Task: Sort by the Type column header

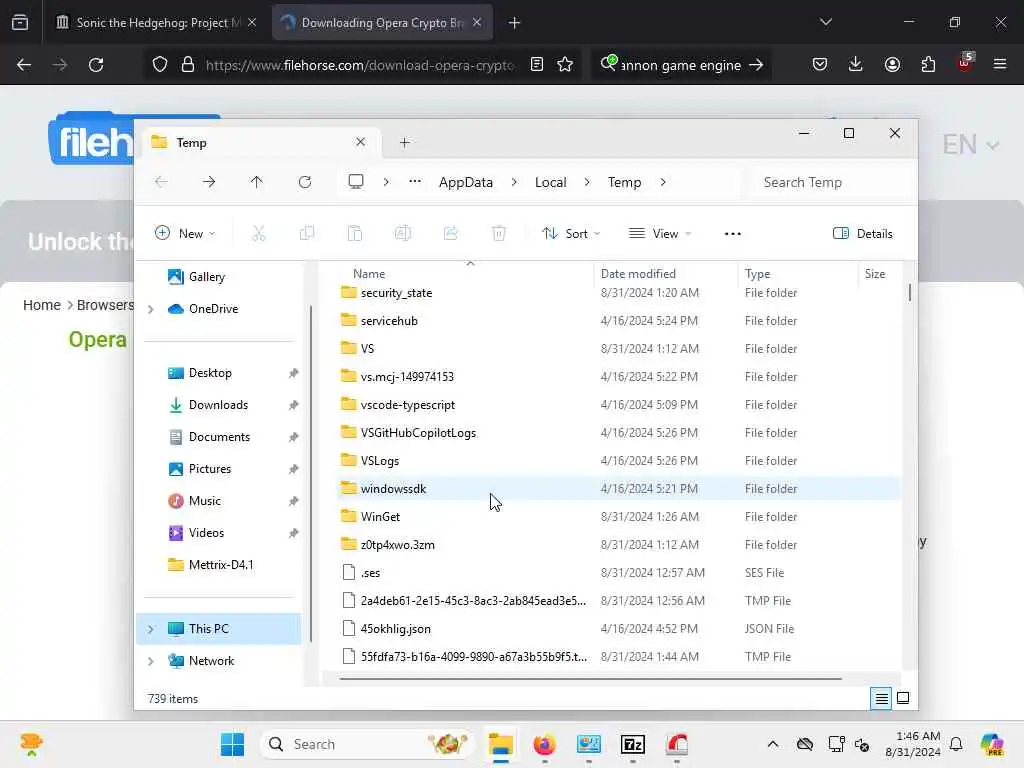Action: click(798, 274)
